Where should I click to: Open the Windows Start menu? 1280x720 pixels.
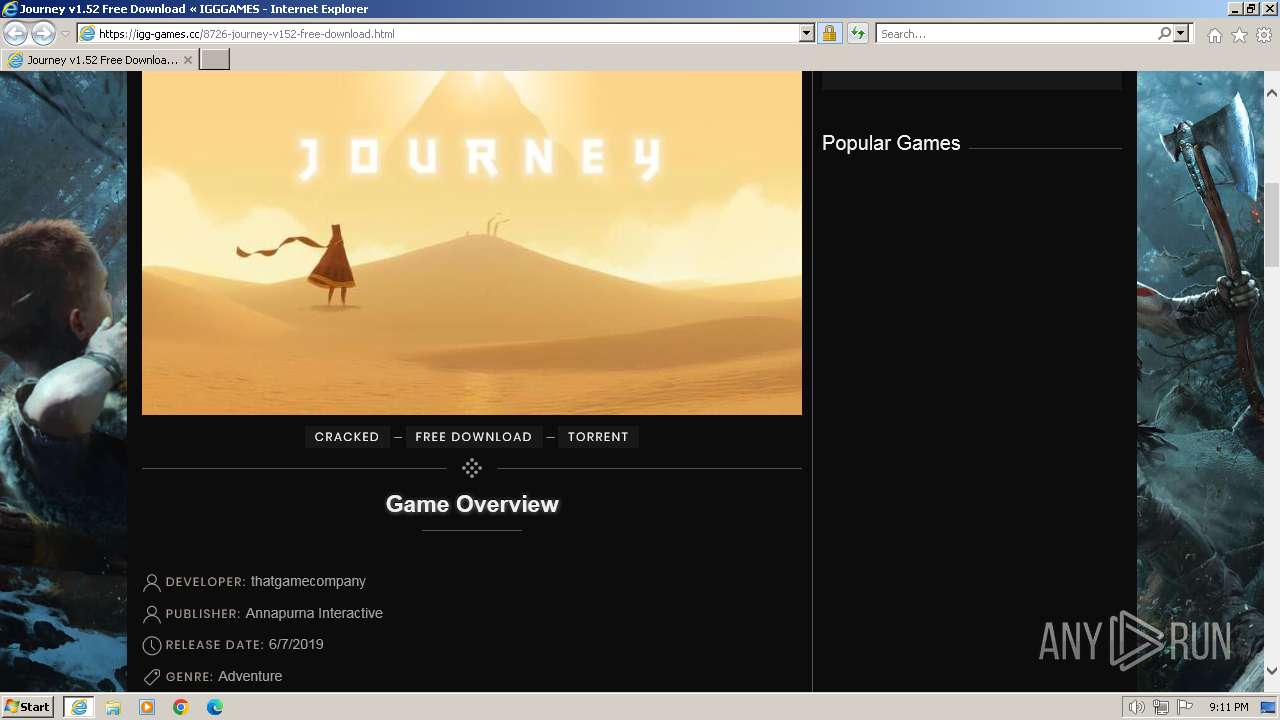pos(27,707)
